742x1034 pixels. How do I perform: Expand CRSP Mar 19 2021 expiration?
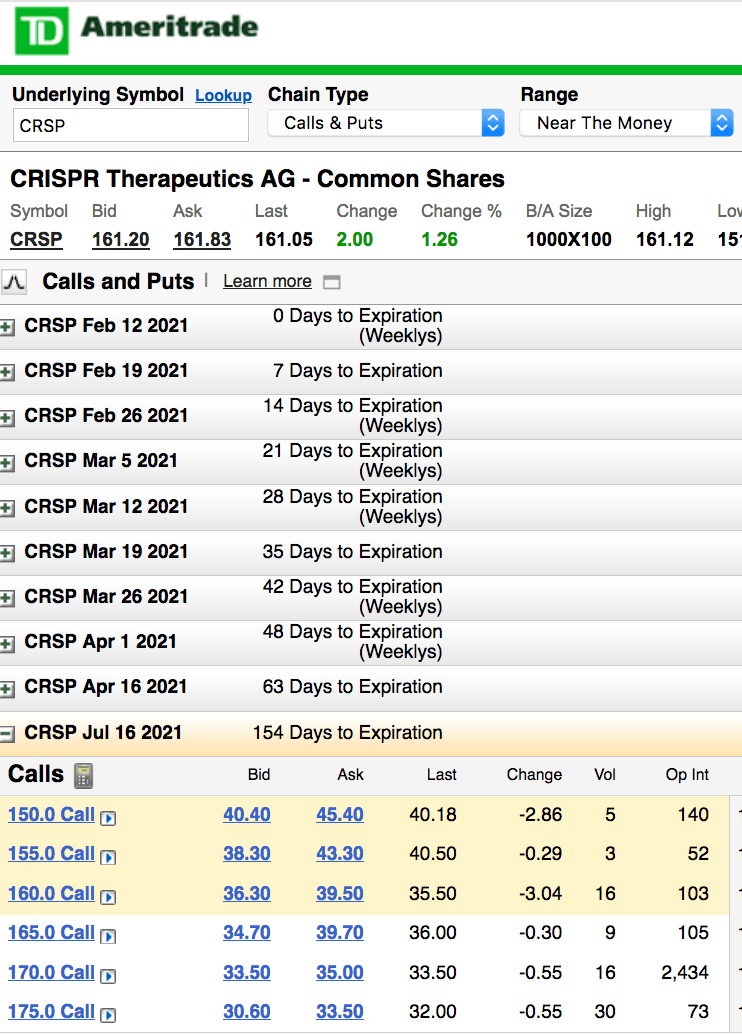[7, 553]
